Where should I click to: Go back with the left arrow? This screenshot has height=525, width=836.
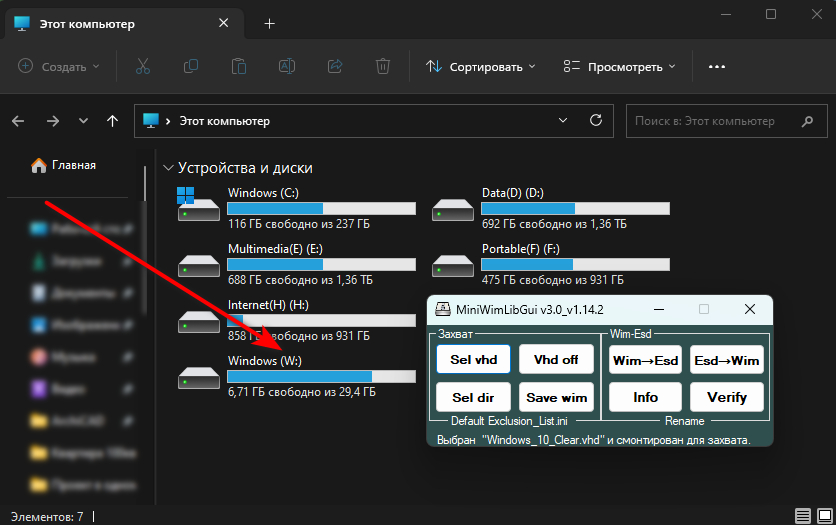(18, 122)
